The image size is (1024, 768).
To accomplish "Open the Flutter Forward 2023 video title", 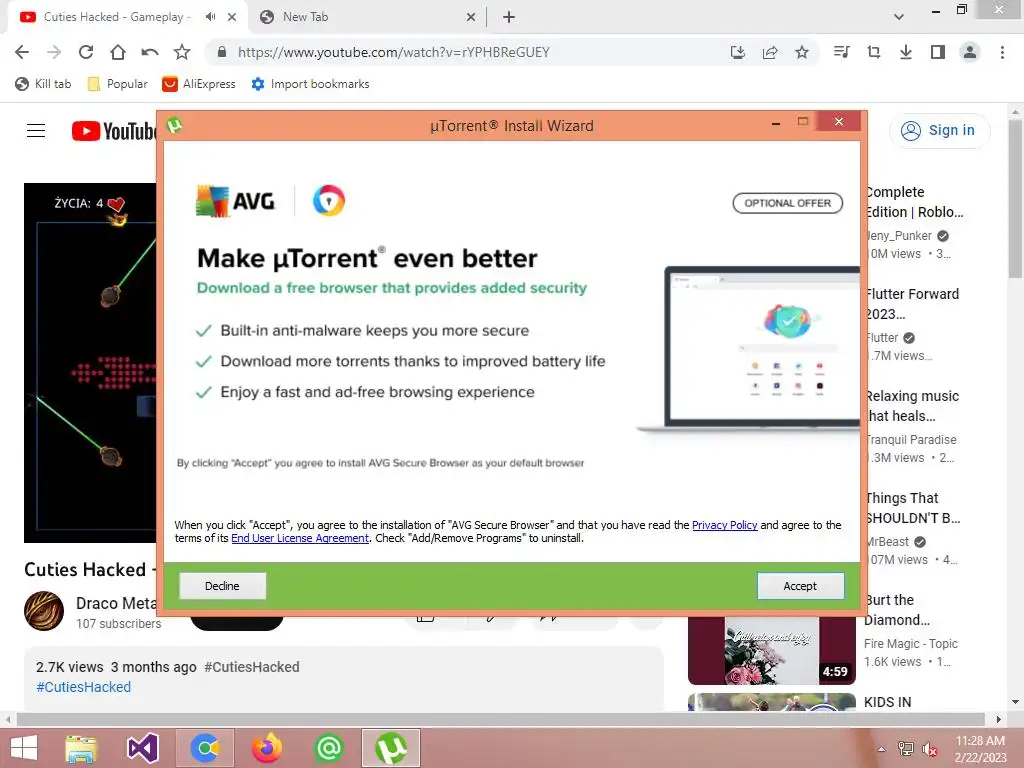I will coord(912,304).
